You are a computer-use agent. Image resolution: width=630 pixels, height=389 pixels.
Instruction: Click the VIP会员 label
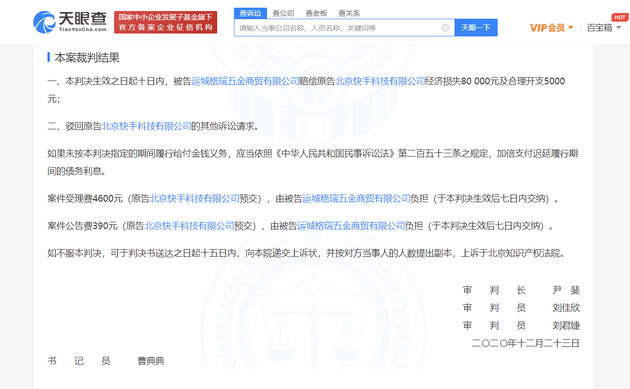click(547, 28)
